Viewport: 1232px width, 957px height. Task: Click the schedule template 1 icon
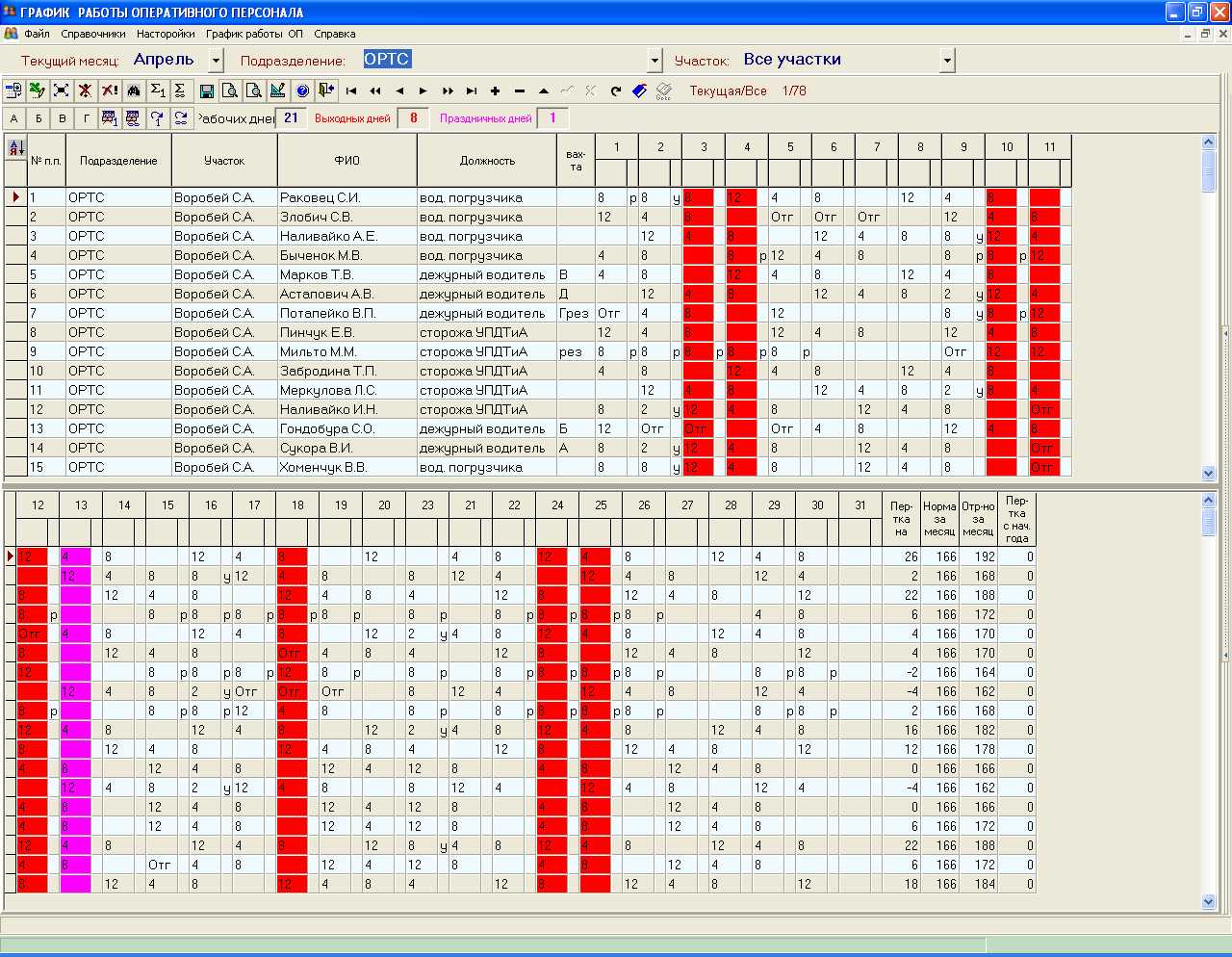click(110, 118)
